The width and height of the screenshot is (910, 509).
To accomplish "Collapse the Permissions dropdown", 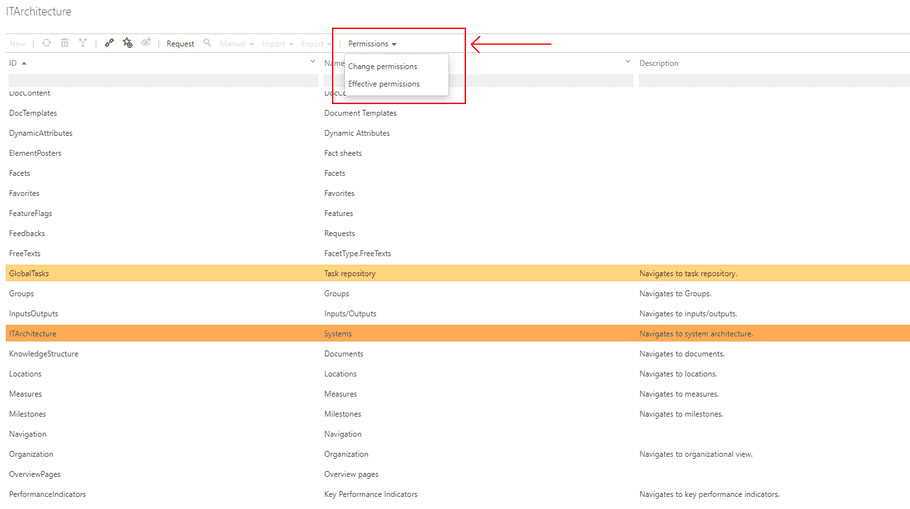I will click(372, 44).
